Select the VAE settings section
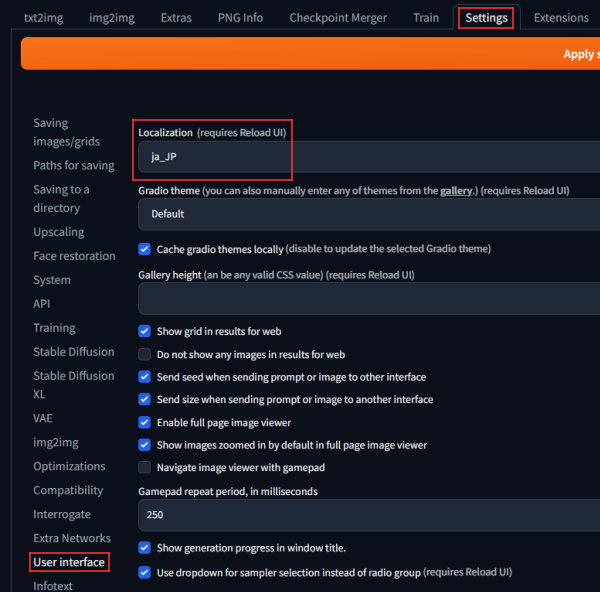This screenshot has height=592, width=600. pos(43,418)
